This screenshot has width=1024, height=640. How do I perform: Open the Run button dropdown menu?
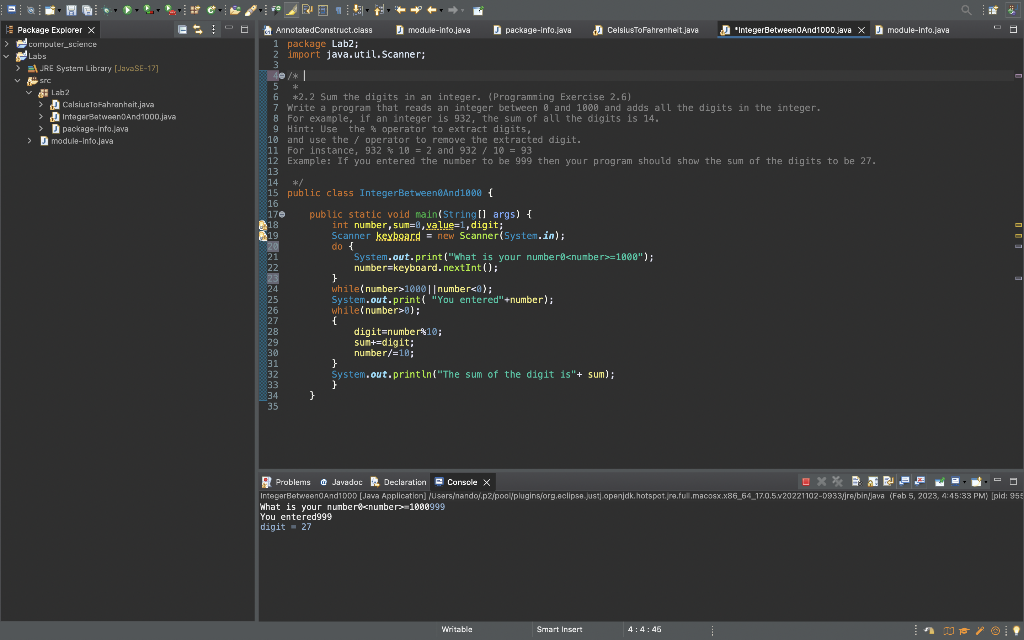(x=136, y=8)
